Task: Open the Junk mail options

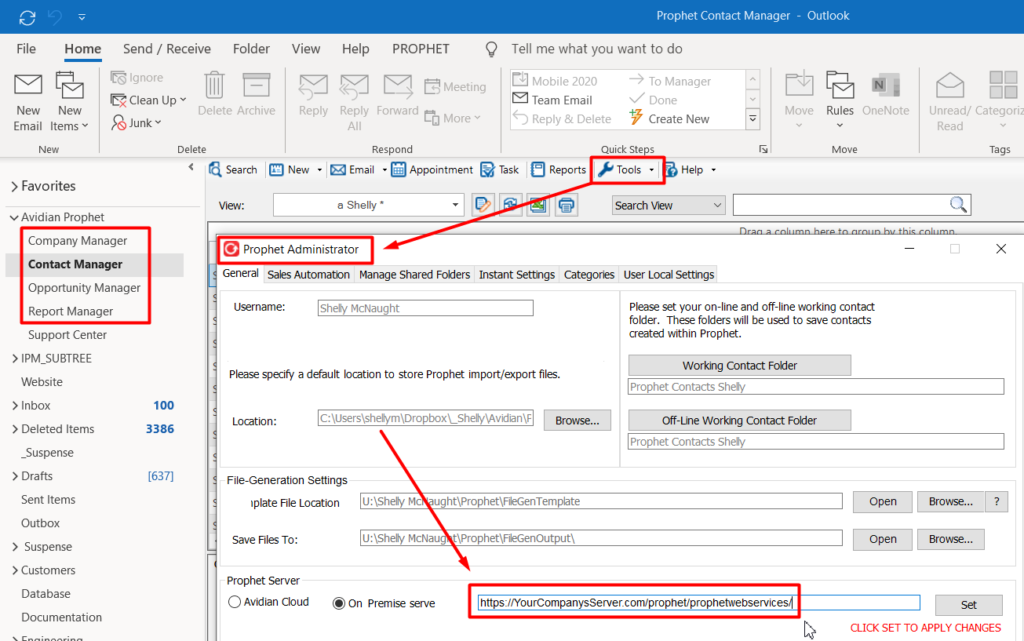Action: 136,123
